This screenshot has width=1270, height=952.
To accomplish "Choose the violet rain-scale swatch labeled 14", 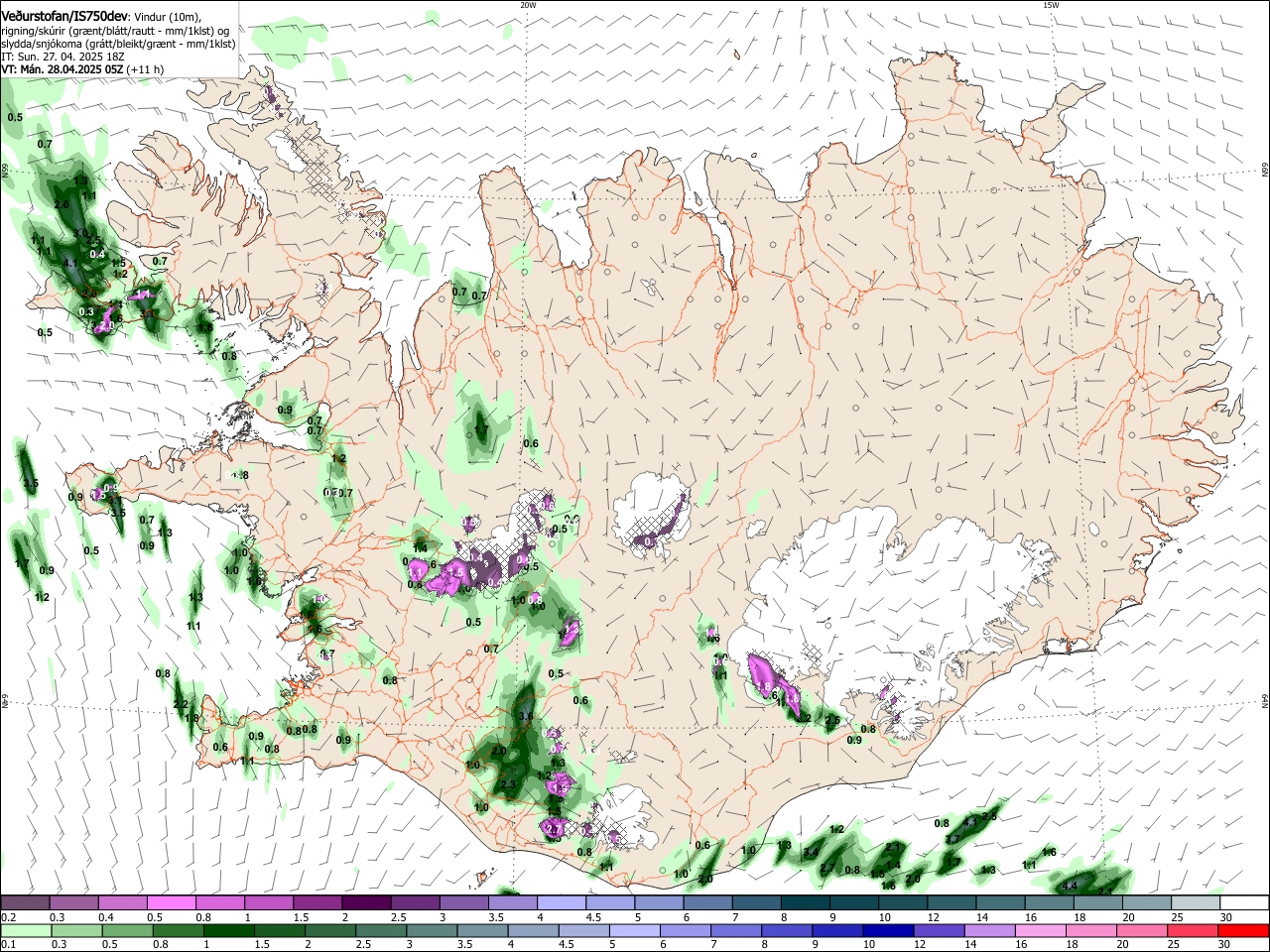I will (990, 931).
